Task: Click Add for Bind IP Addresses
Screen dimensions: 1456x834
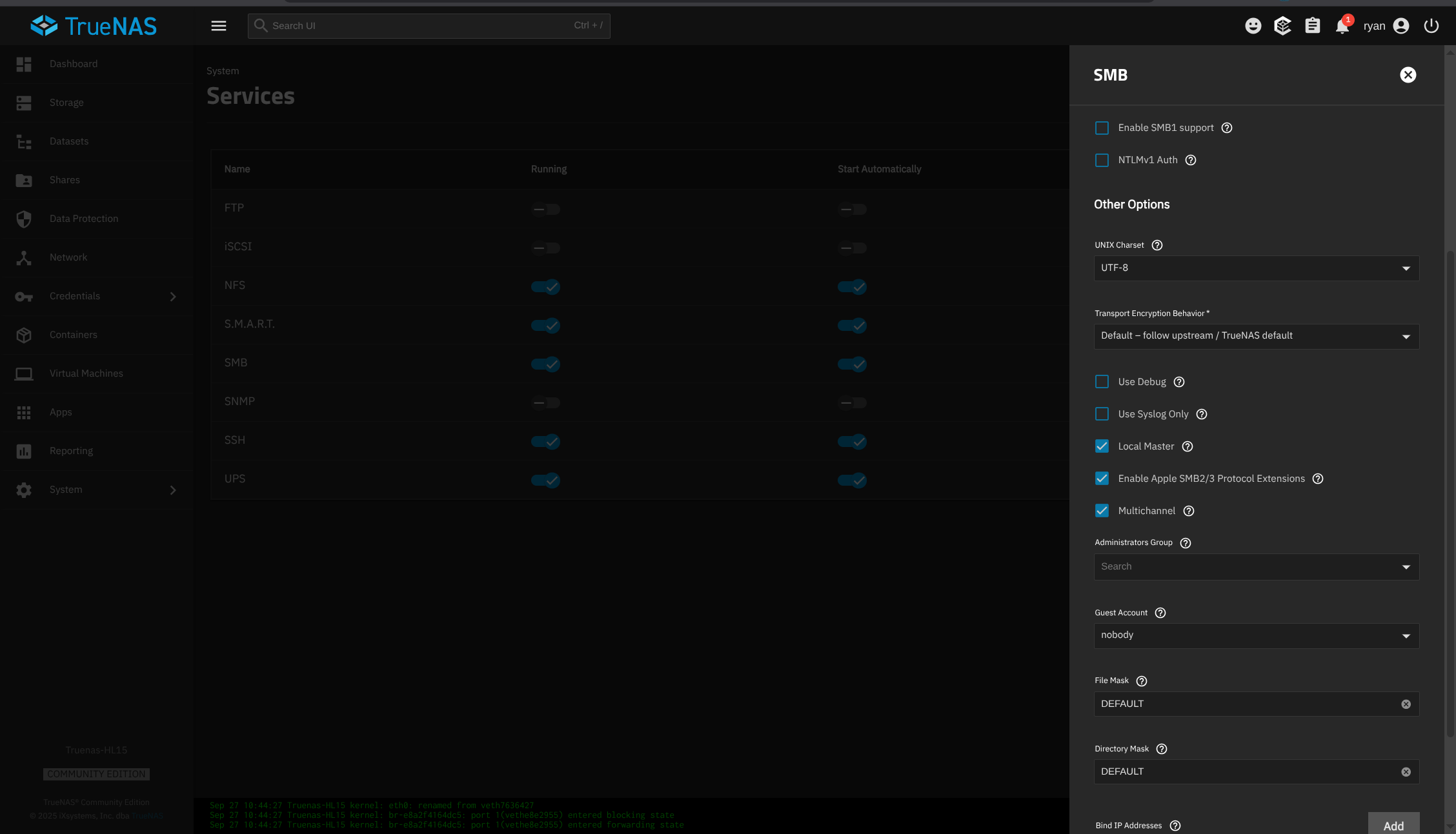Action: coord(1393,825)
